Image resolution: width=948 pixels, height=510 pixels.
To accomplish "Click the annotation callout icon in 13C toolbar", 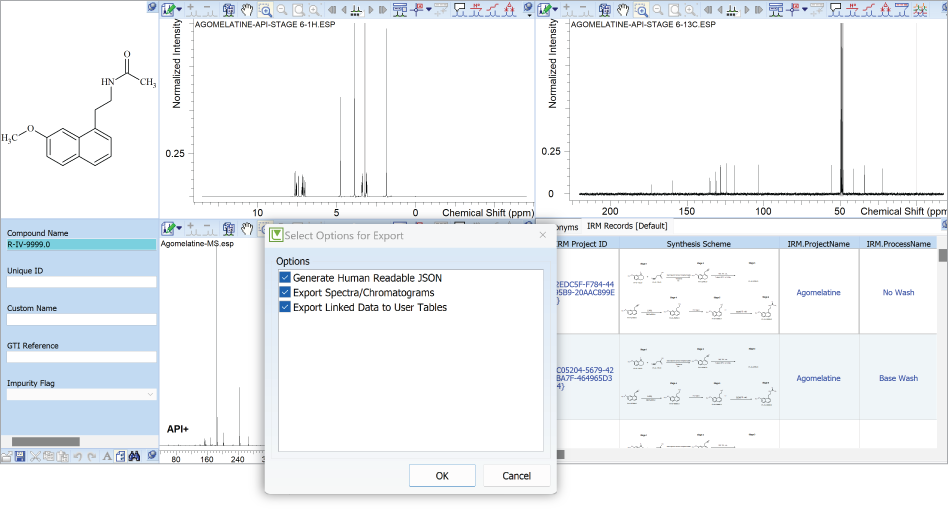I will 836,10.
